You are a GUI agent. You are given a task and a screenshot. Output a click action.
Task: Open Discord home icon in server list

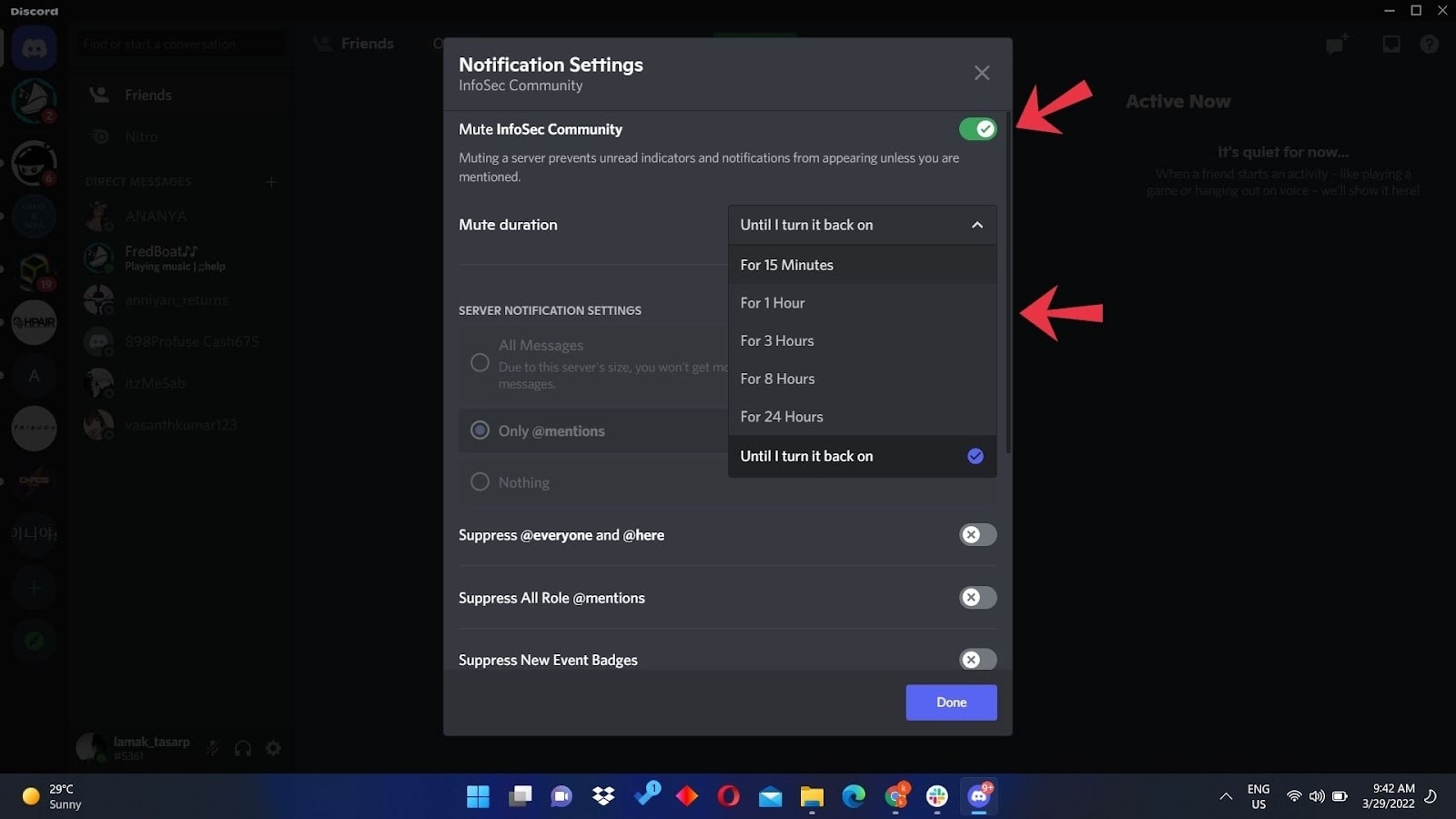tap(35, 47)
